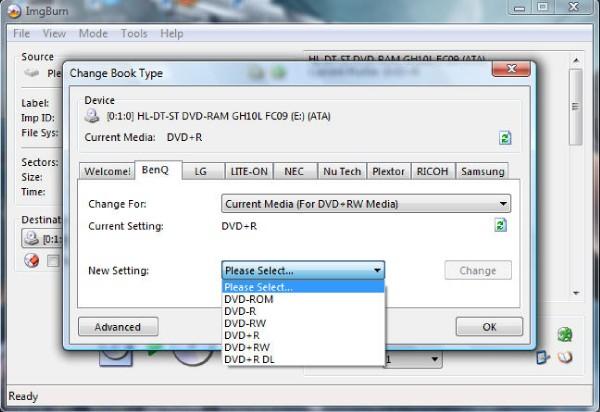Image resolution: width=600 pixels, height=412 pixels.
Task: Select the Please Select... list entry
Action: pos(303,287)
